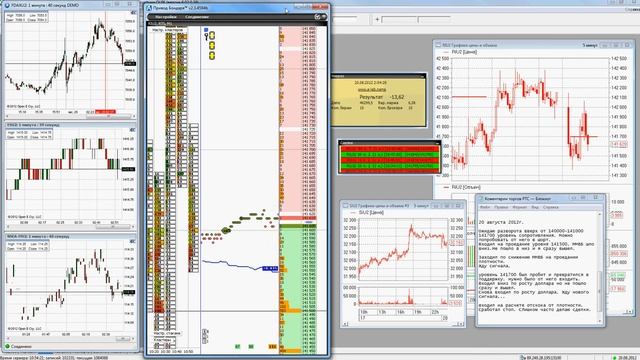
Task: Open the Настройки menu in Привод Бондаря
Action: click(166, 17)
